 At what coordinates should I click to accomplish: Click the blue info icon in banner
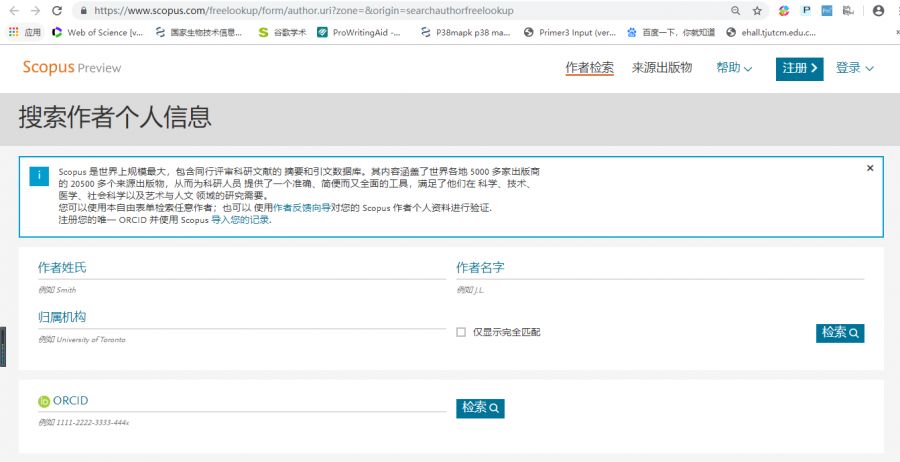tap(39, 176)
